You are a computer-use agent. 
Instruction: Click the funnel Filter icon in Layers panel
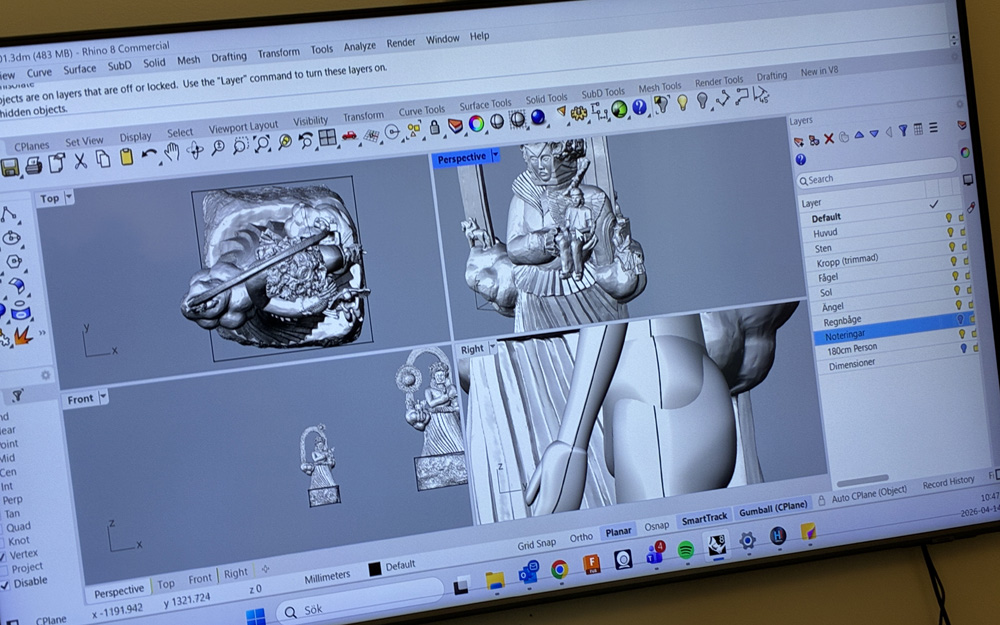(904, 131)
